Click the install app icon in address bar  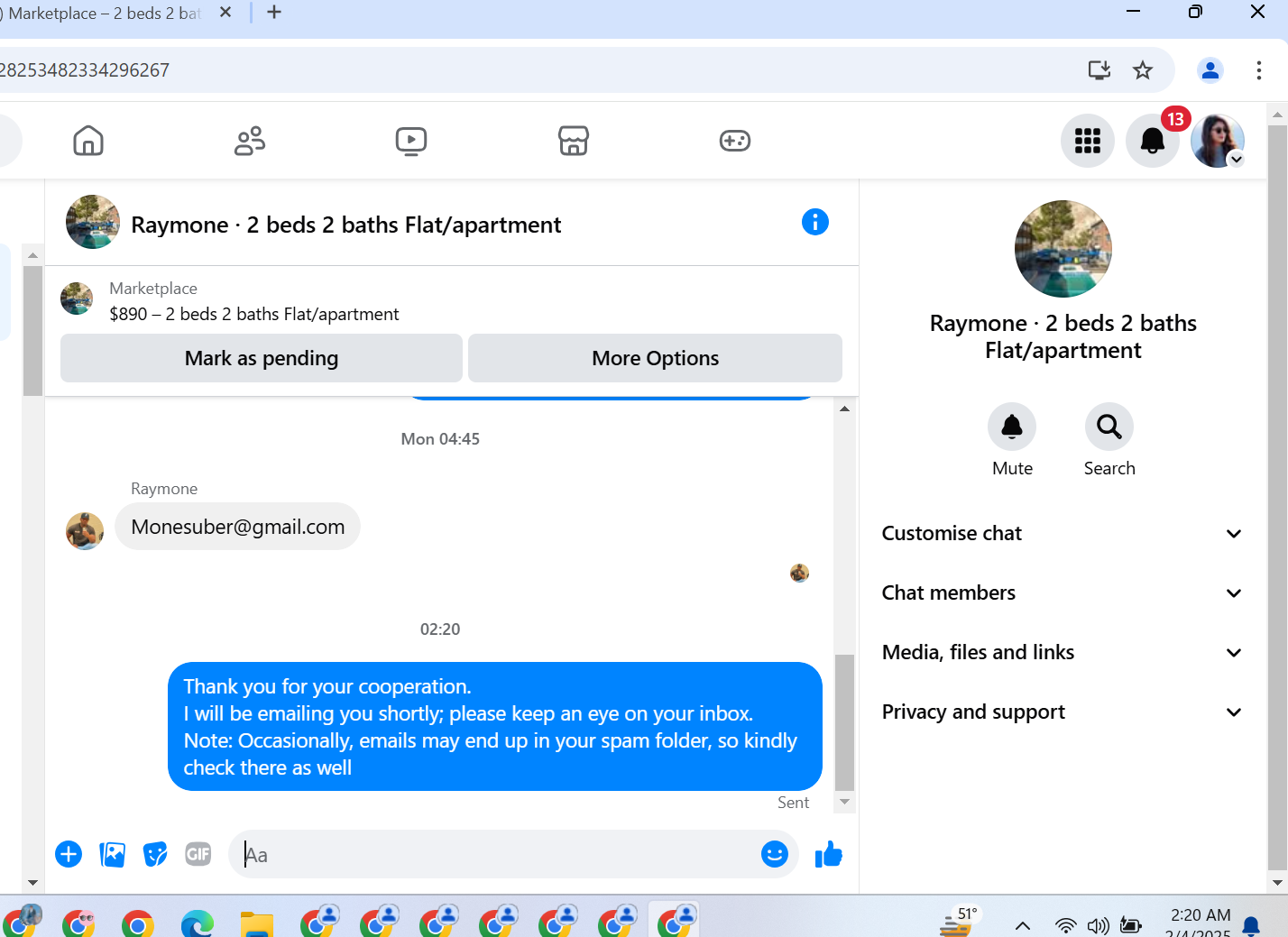[1099, 70]
